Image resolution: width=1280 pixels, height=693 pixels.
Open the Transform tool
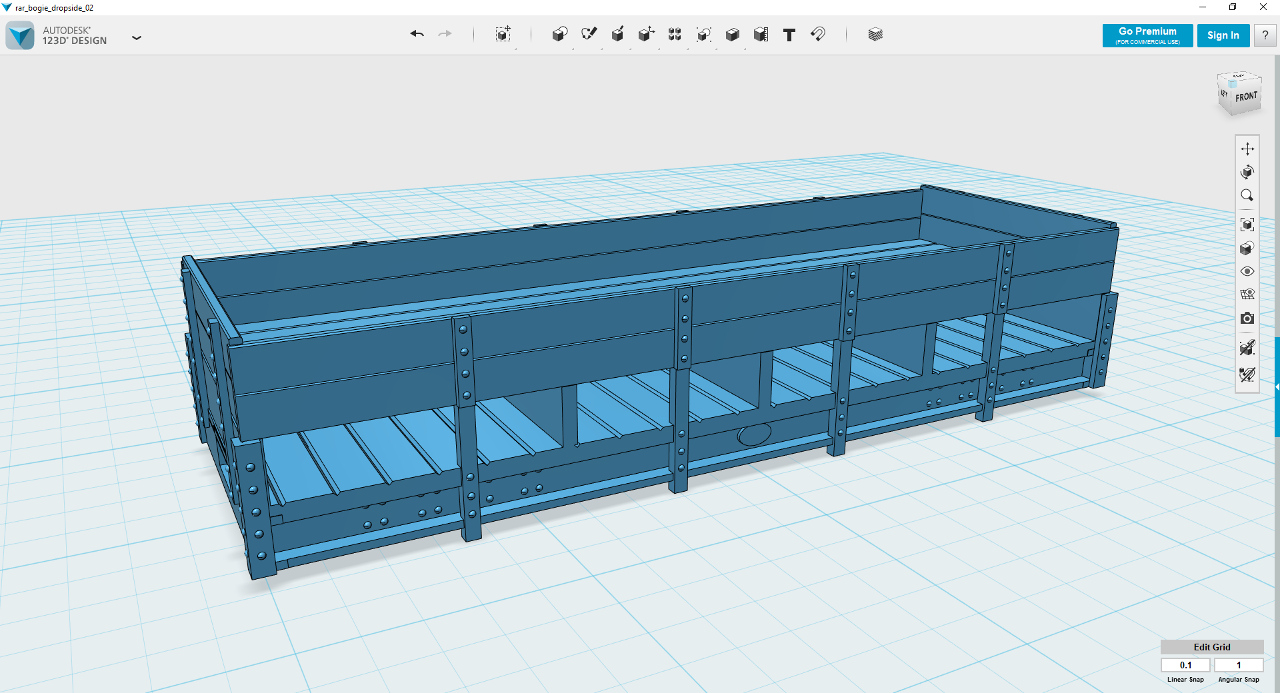pyautogui.click(x=503, y=34)
